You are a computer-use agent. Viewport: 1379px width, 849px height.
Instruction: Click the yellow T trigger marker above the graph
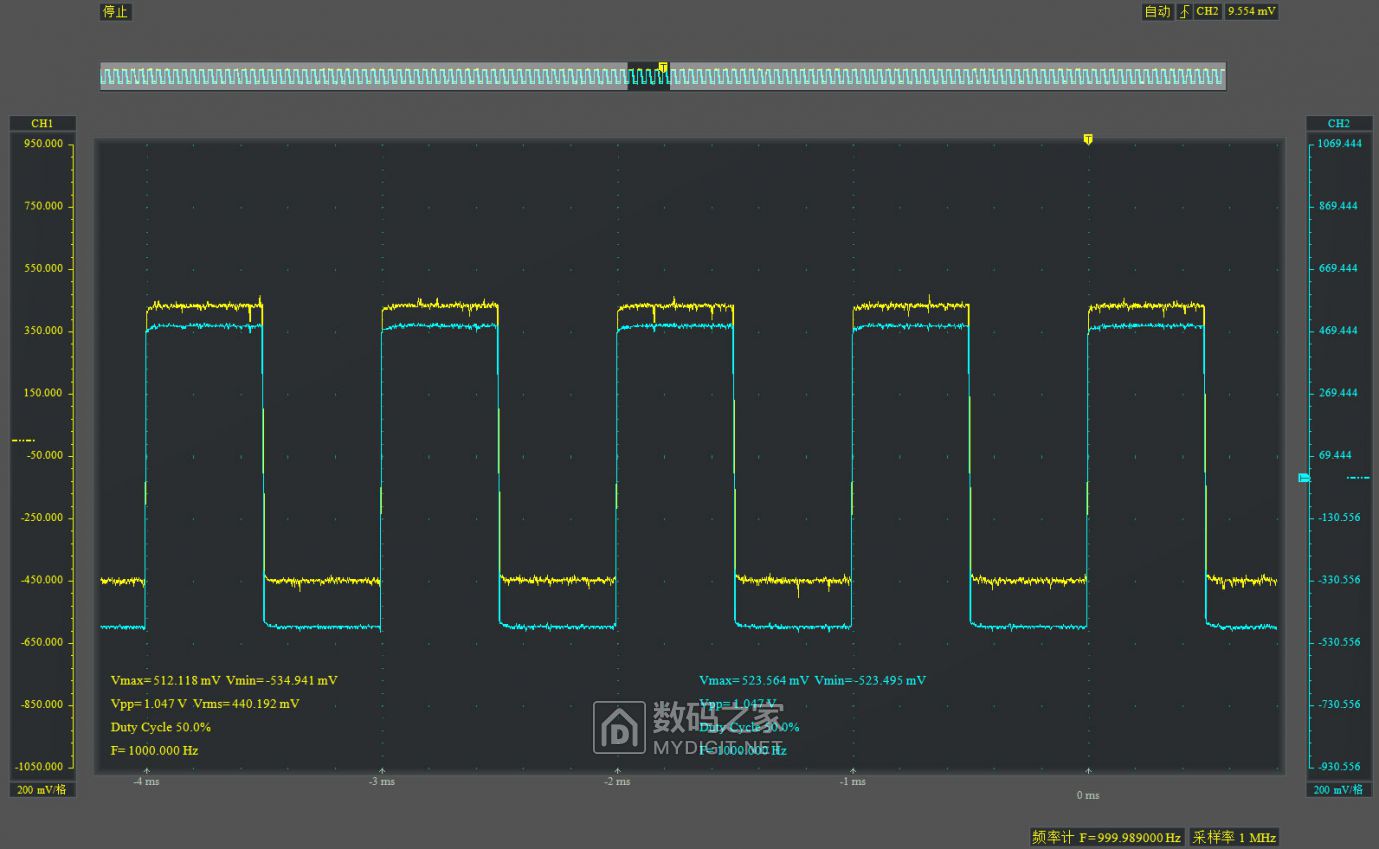point(1088,139)
